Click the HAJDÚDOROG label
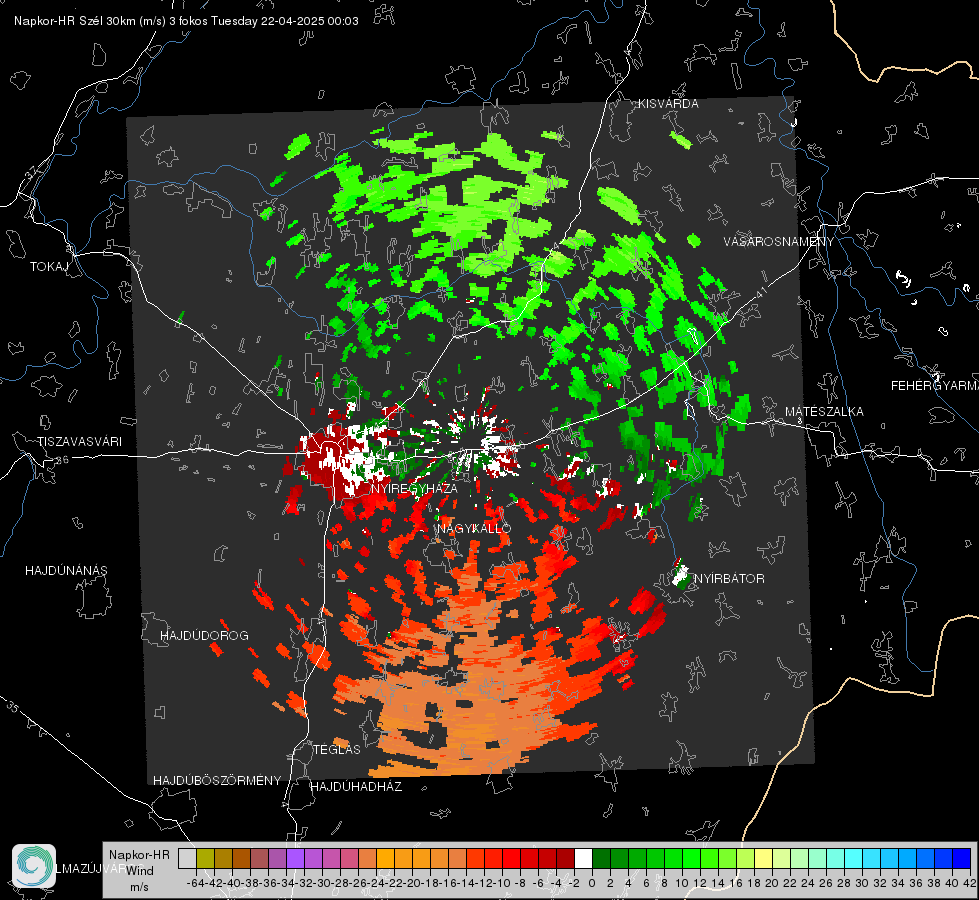This screenshot has height=900, width=979. tap(204, 636)
